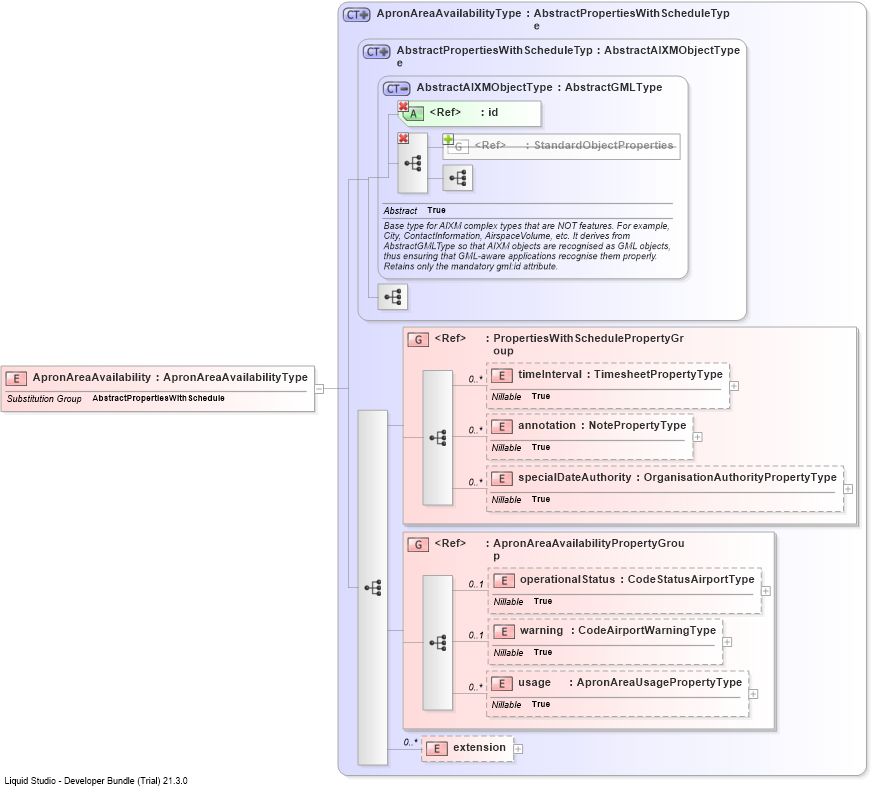Viewport: 871px width, 786px height.
Task: Select sequence compositor in ApronAreaAvailabilityPropertyGroup
Action: 438,643
